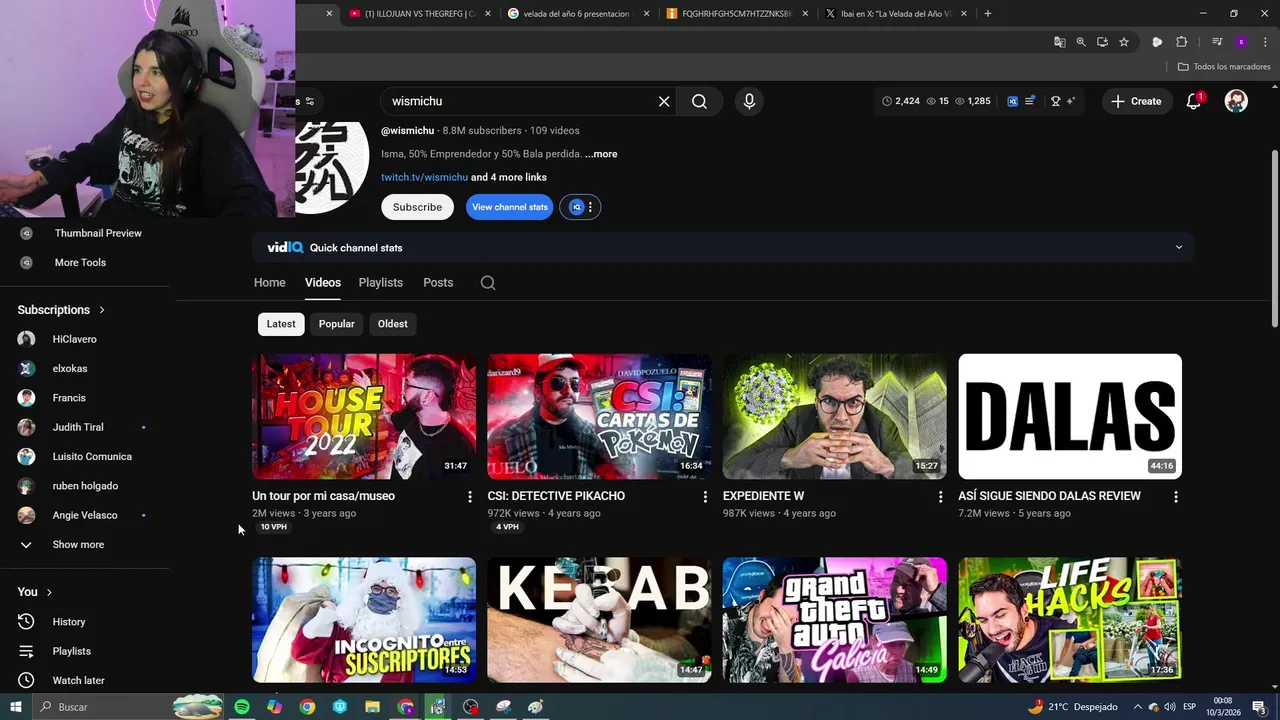Expand channel description with ...more
This screenshot has width=1280, height=720.
[601, 154]
